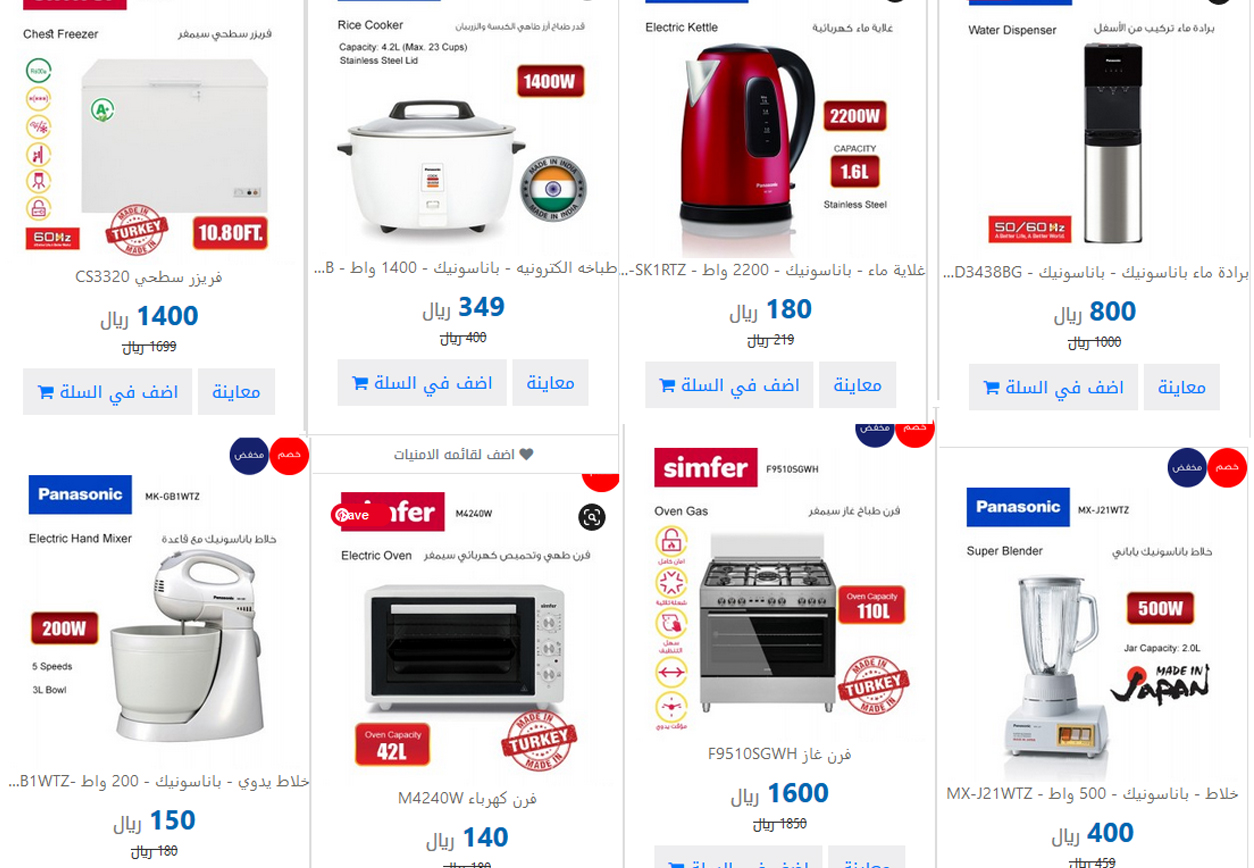
Task: Click the blue مخفض badge on hand mixer
Action: (249, 455)
